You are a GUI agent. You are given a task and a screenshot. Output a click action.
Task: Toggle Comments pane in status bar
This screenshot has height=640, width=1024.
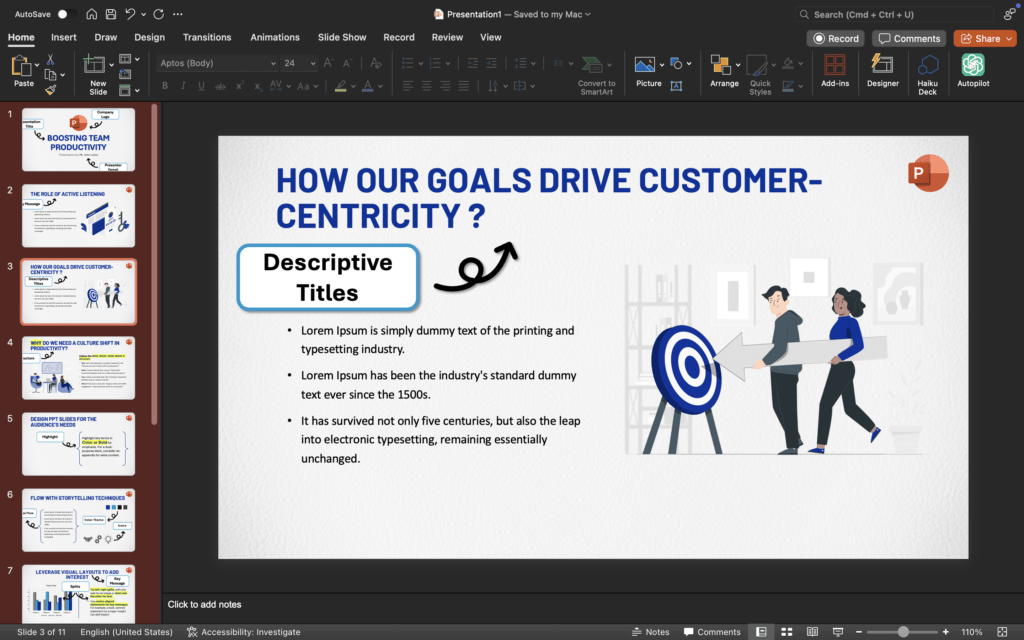pos(711,632)
